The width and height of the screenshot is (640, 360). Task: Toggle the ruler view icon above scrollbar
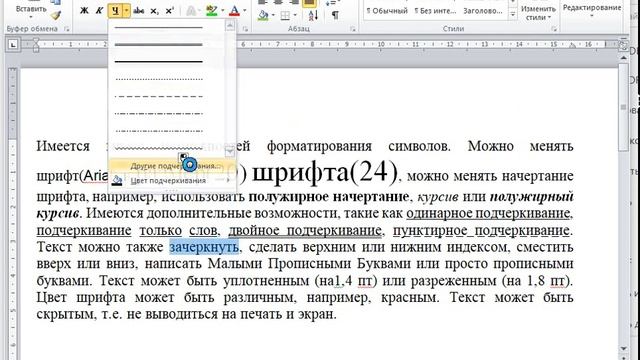tap(623, 45)
